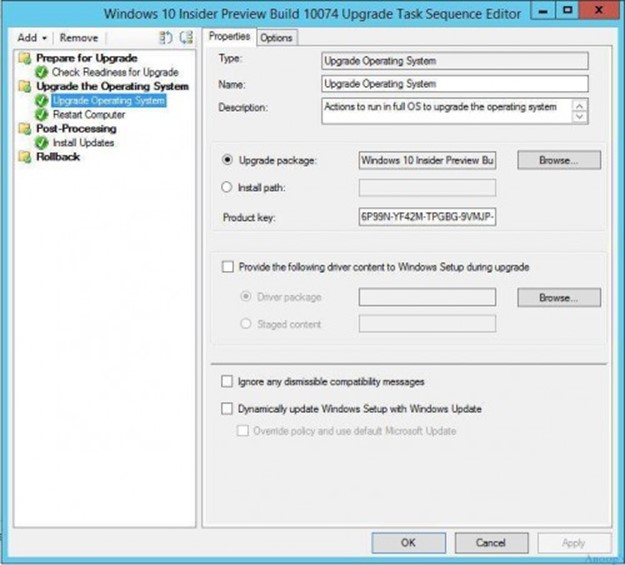Click the Cancel button
The width and height of the screenshot is (625, 565).
(x=491, y=543)
